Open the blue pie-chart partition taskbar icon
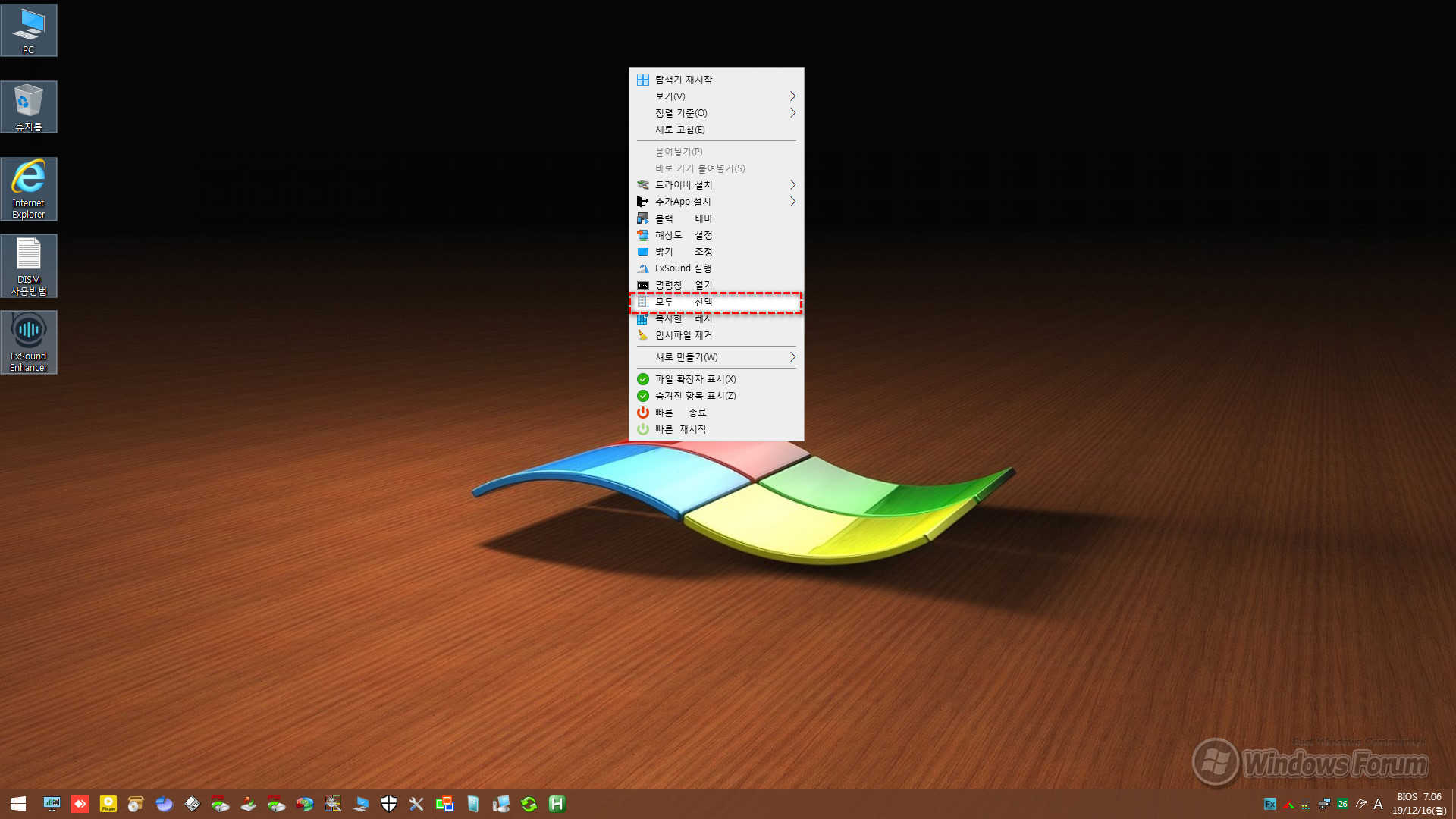 coord(165,804)
